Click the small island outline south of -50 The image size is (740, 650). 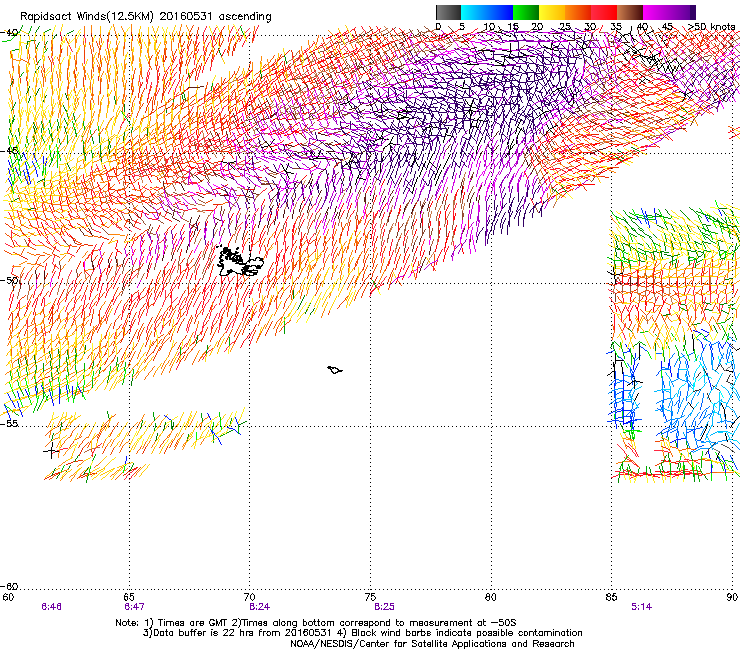tap(335, 370)
